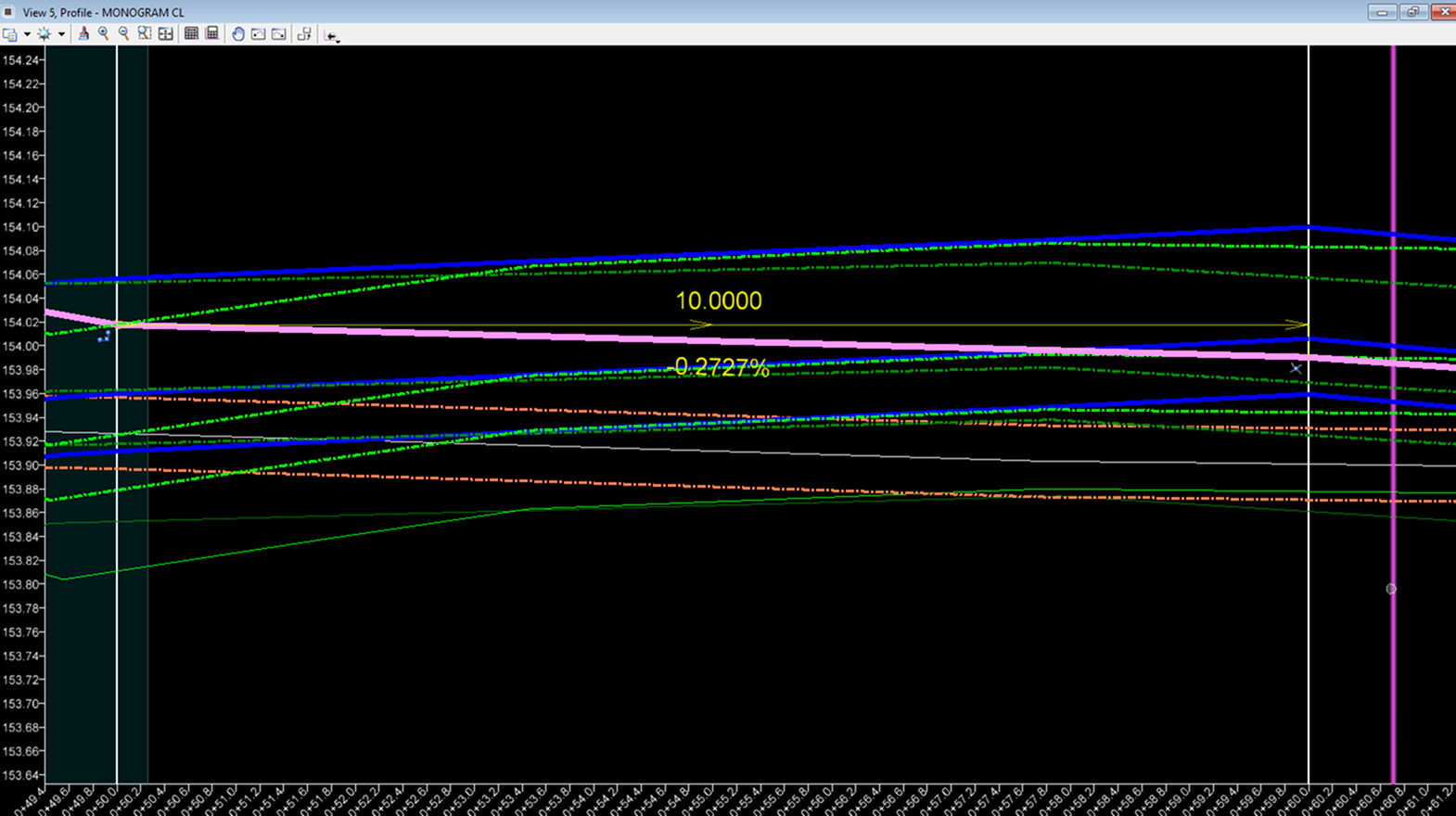The width and height of the screenshot is (1456, 816).
Task: Open the View Attributes icon
Action: click(10, 34)
